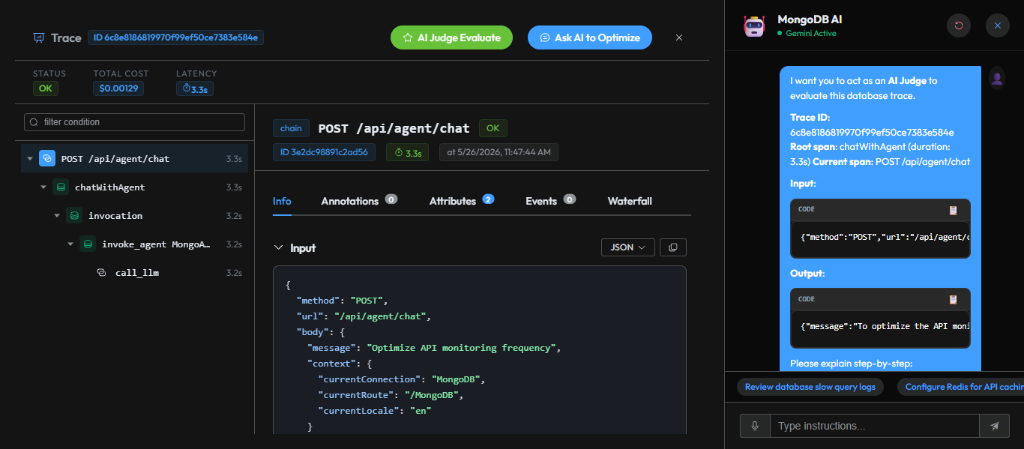Click the link icon next to call_llm

(x=101, y=273)
